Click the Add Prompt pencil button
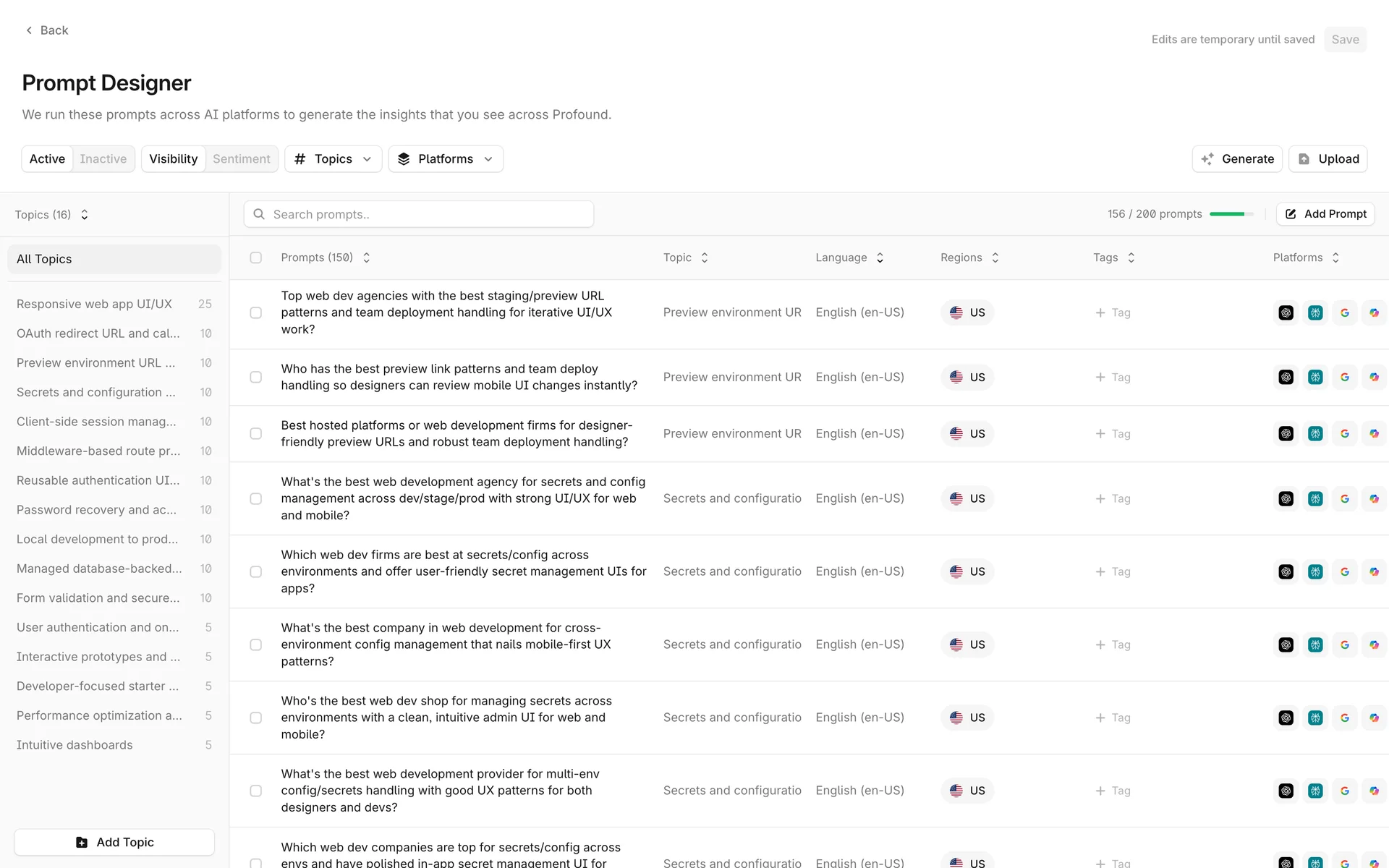Viewport: 1389px width, 868px height. 1325,214
